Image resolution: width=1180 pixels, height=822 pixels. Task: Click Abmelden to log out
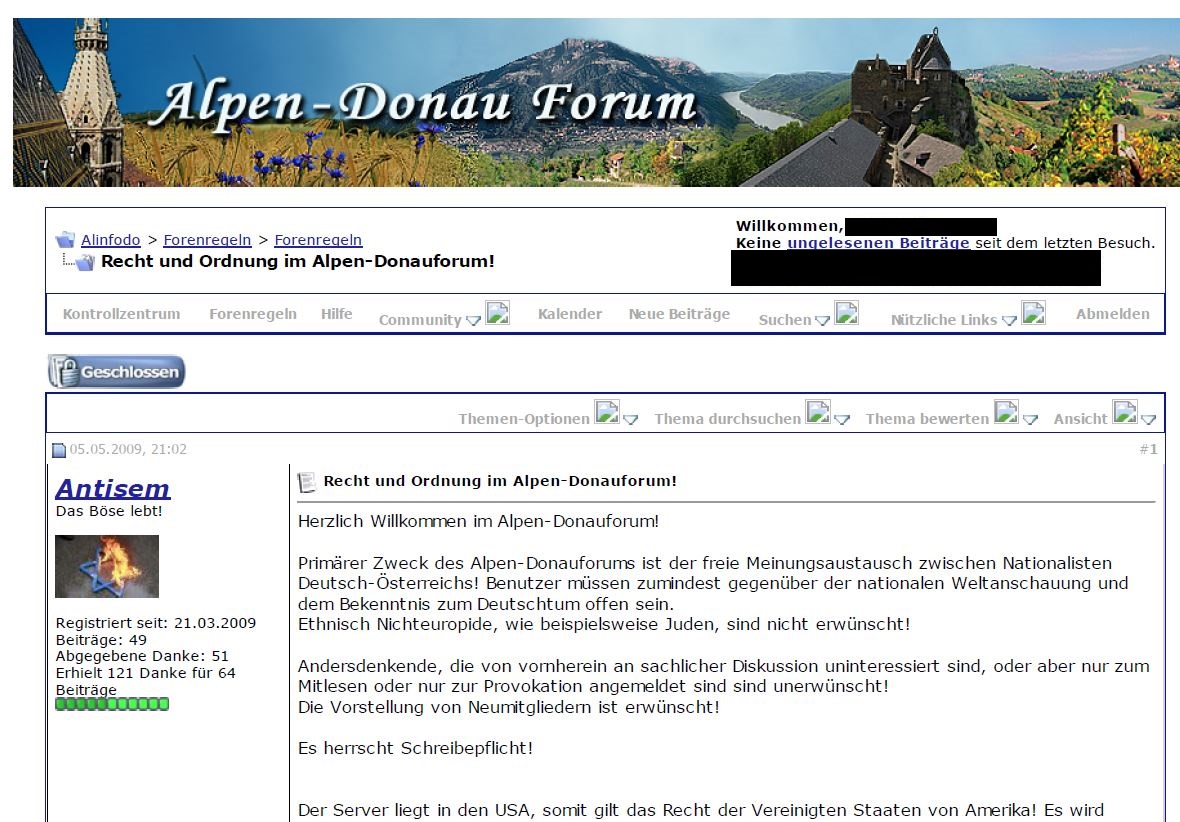[1112, 314]
